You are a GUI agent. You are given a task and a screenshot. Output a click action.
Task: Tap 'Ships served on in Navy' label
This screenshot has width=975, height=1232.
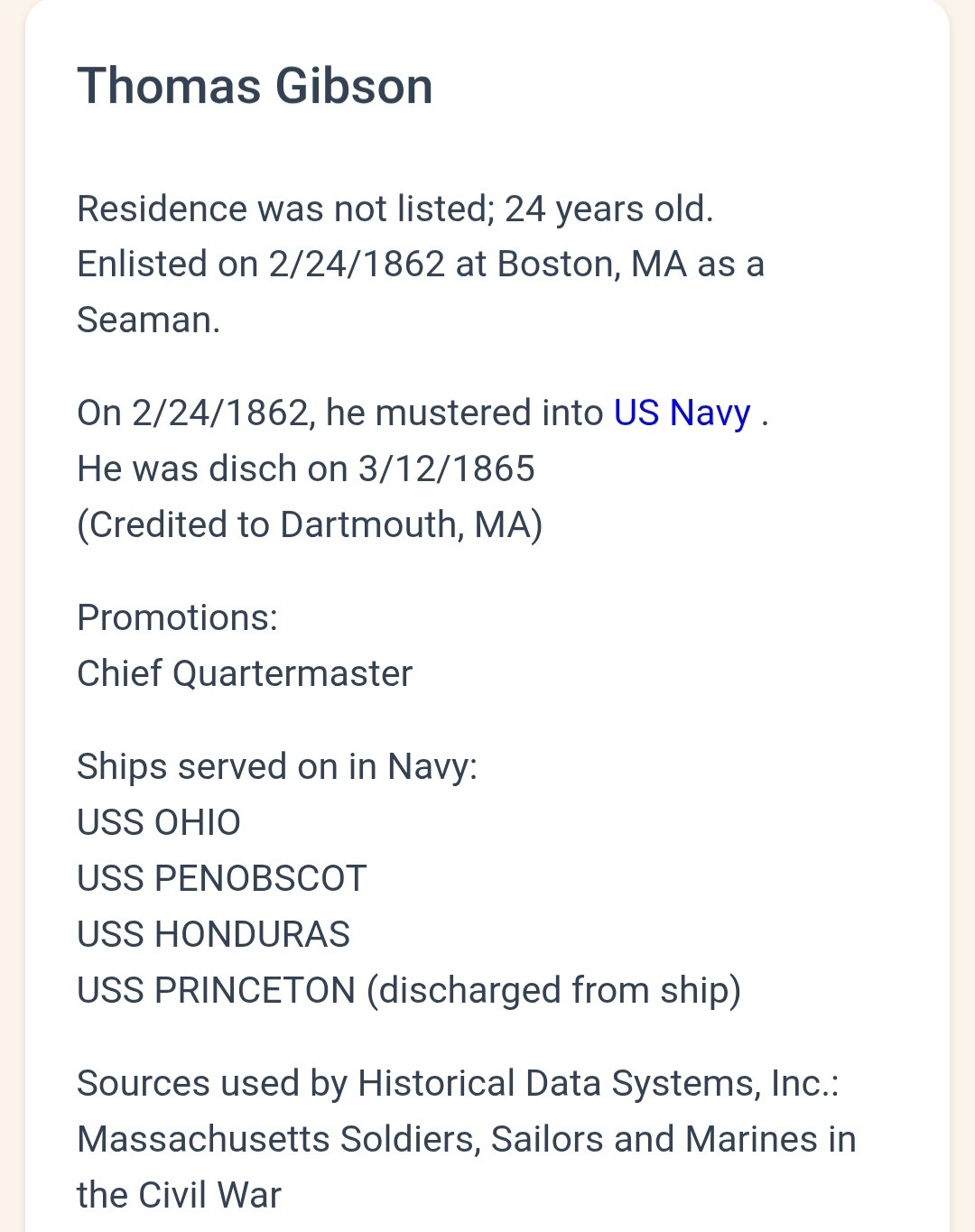[276, 767]
